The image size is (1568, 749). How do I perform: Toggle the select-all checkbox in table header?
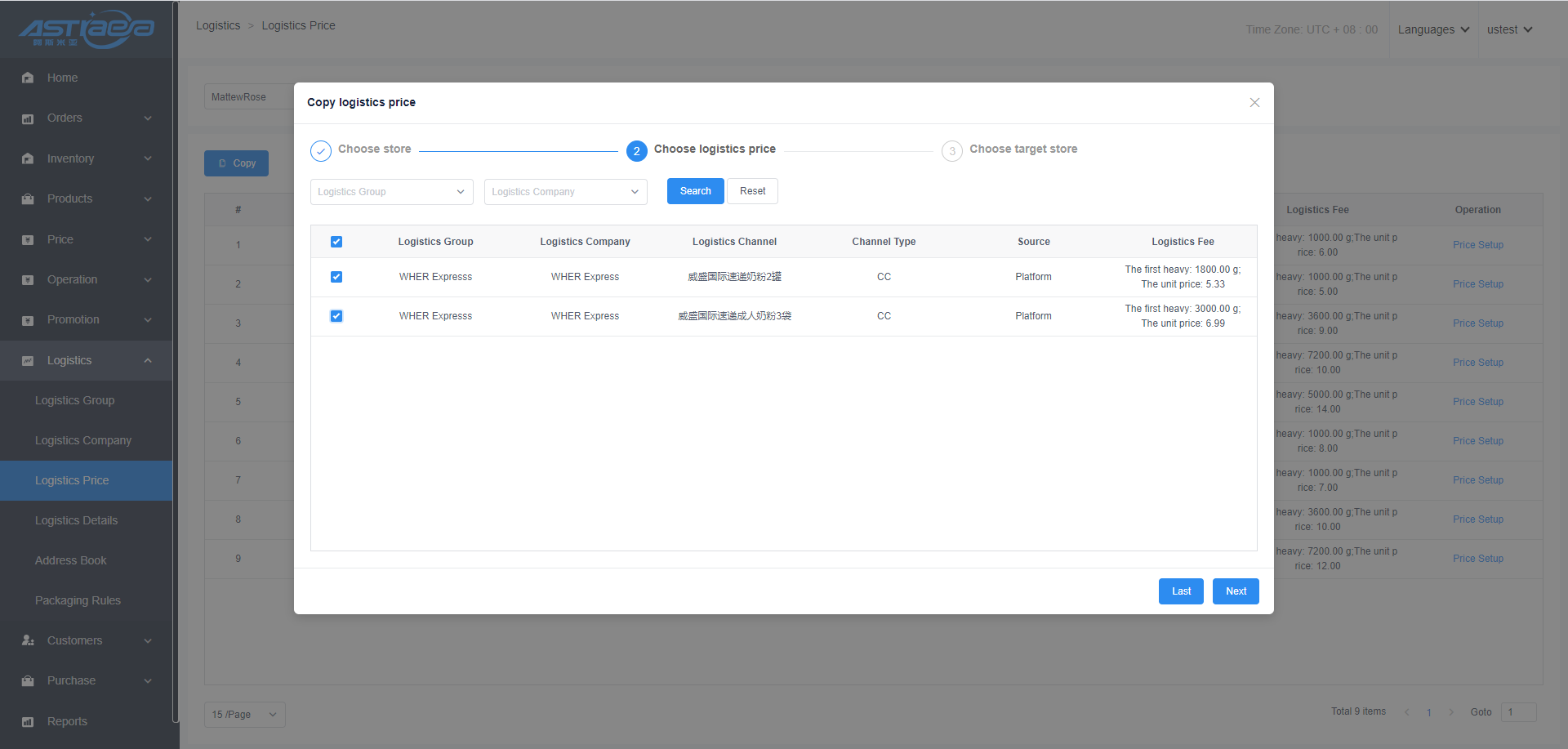click(x=336, y=242)
